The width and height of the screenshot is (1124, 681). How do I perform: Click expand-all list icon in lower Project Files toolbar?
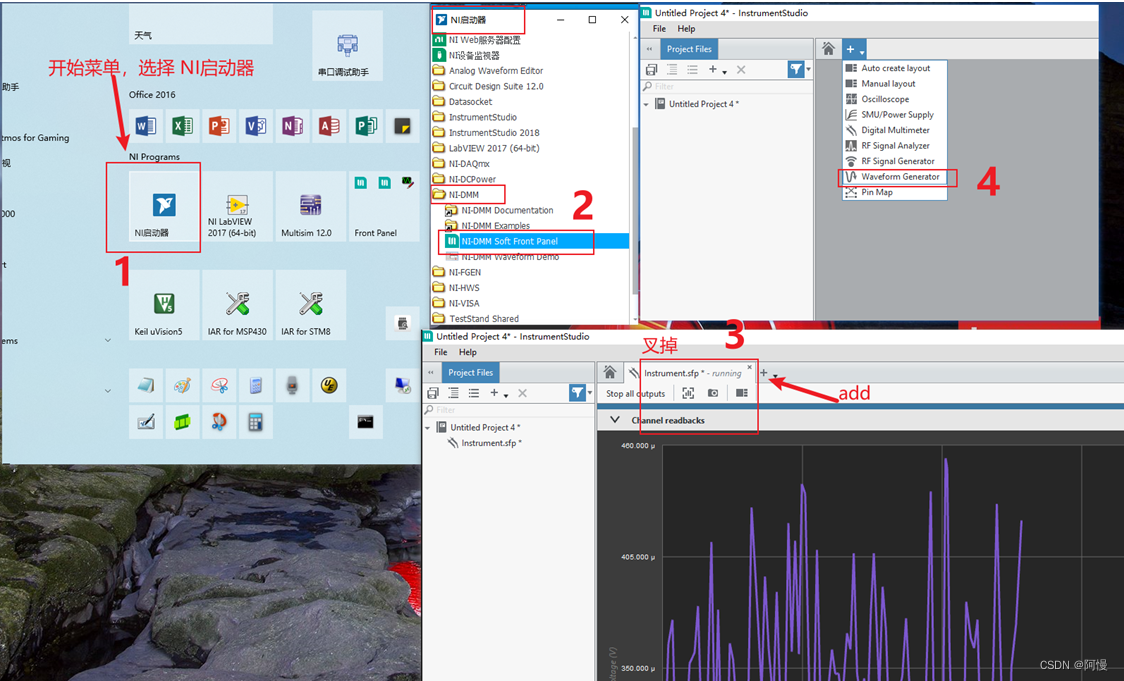[453, 393]
